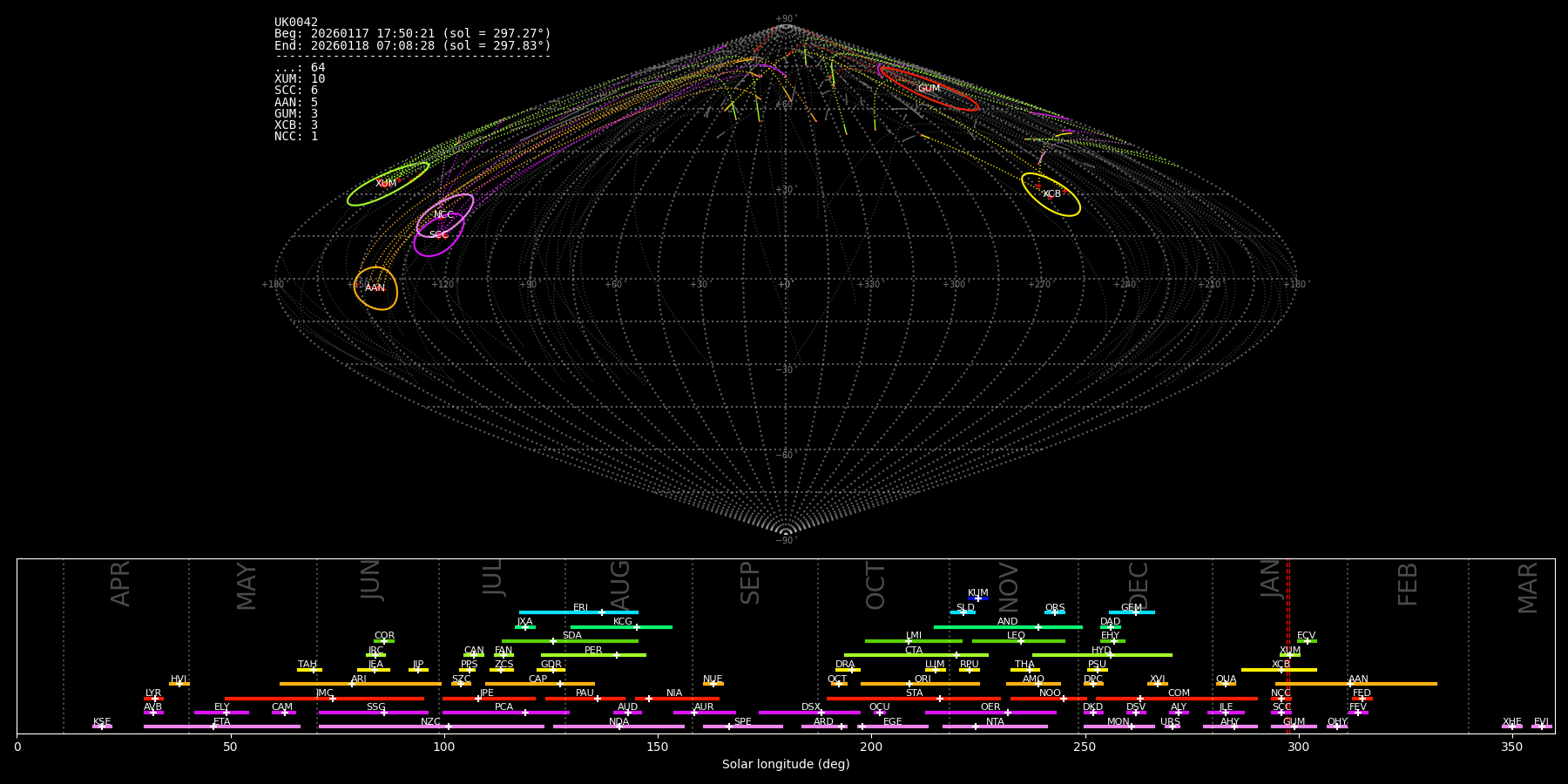Click the XUM: 10 count in legend
Viewport: 1568px width, 784px height.
tap(300, 79)
